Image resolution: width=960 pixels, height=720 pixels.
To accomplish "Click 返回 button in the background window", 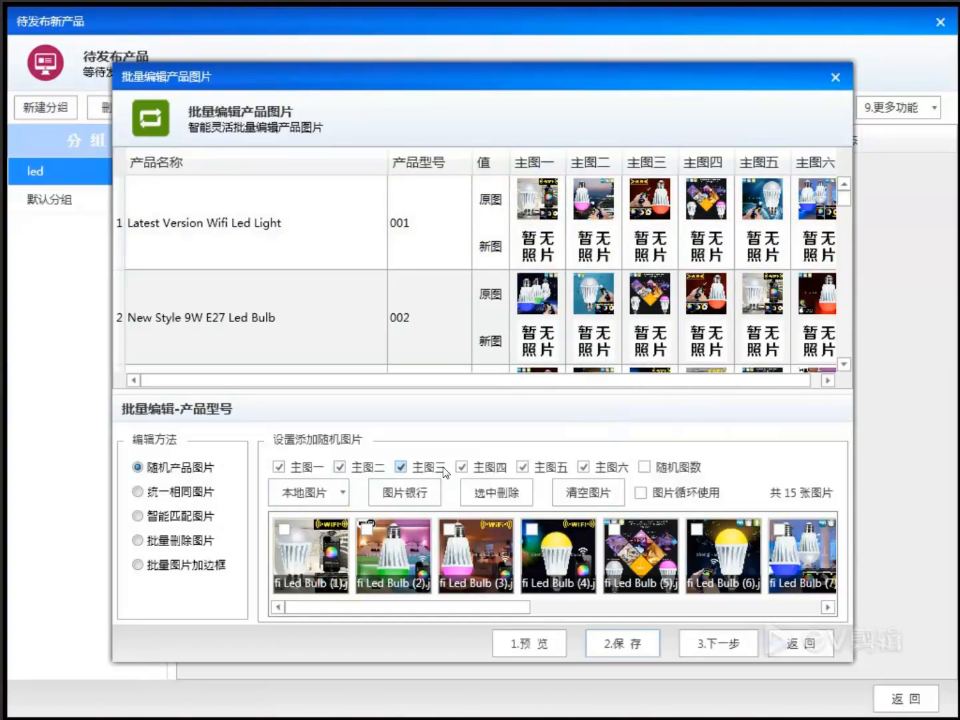I will point(906,699).
